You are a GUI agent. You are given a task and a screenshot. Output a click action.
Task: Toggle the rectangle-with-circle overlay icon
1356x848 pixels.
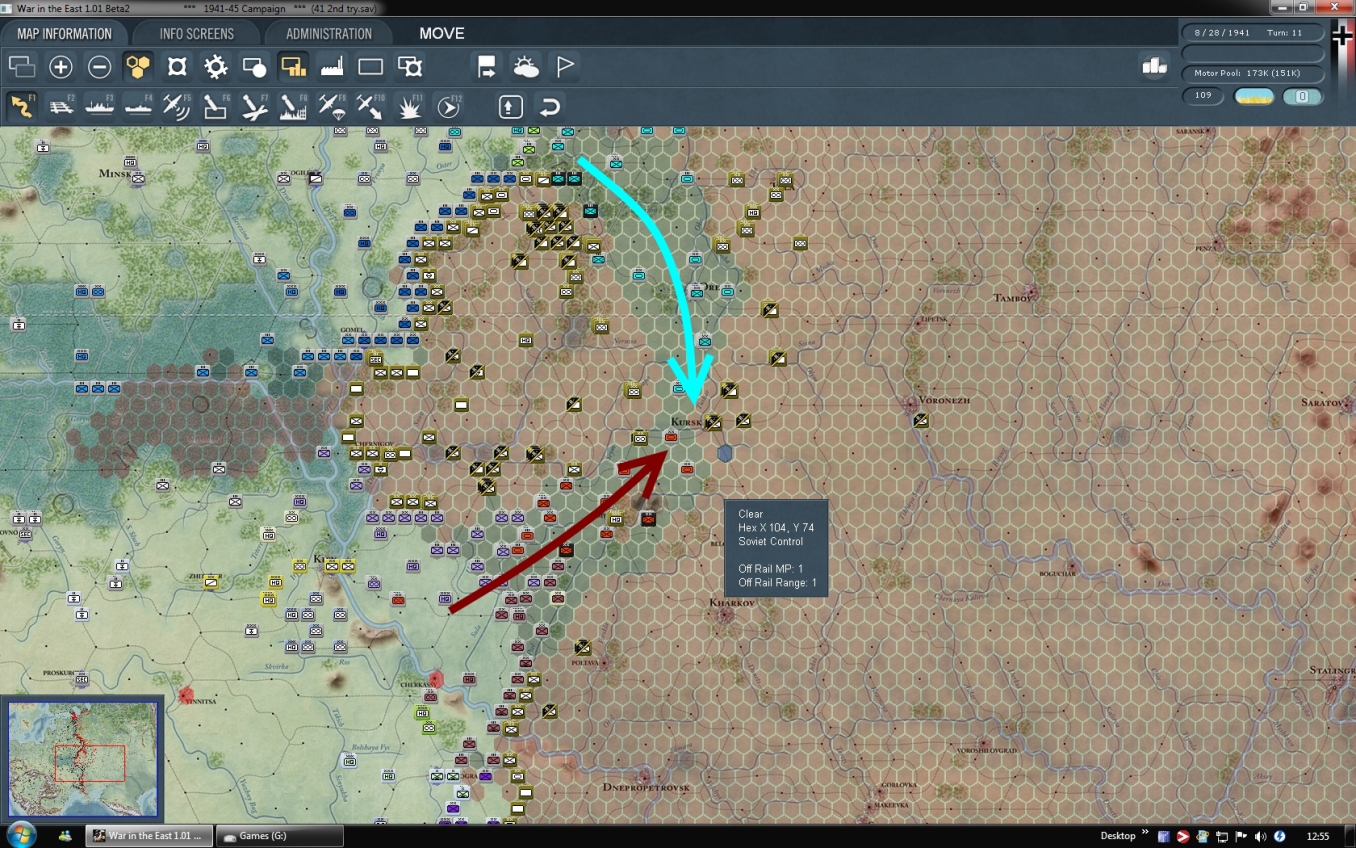click(x=255, y=67)
